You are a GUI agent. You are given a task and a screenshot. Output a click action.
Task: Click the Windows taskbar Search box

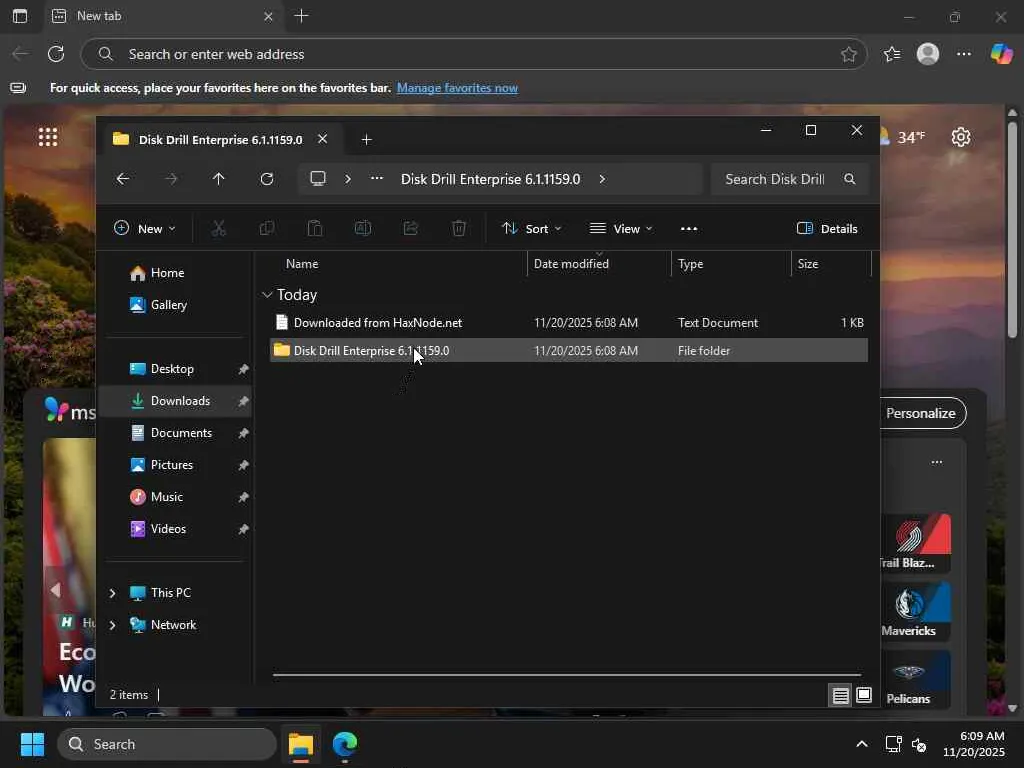coord(167,744)
